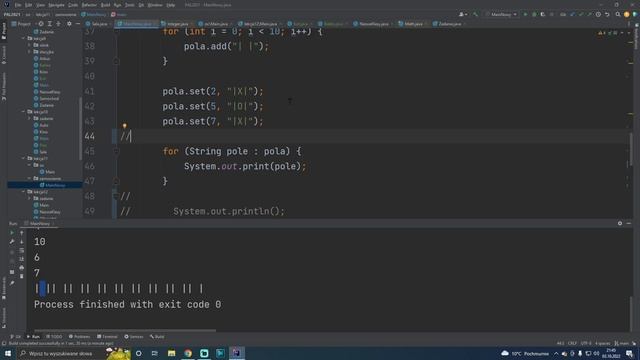Screen dimensions: 640x360
Task: Run the MainNowy configuration with green play icon
Action: [525, 14]
